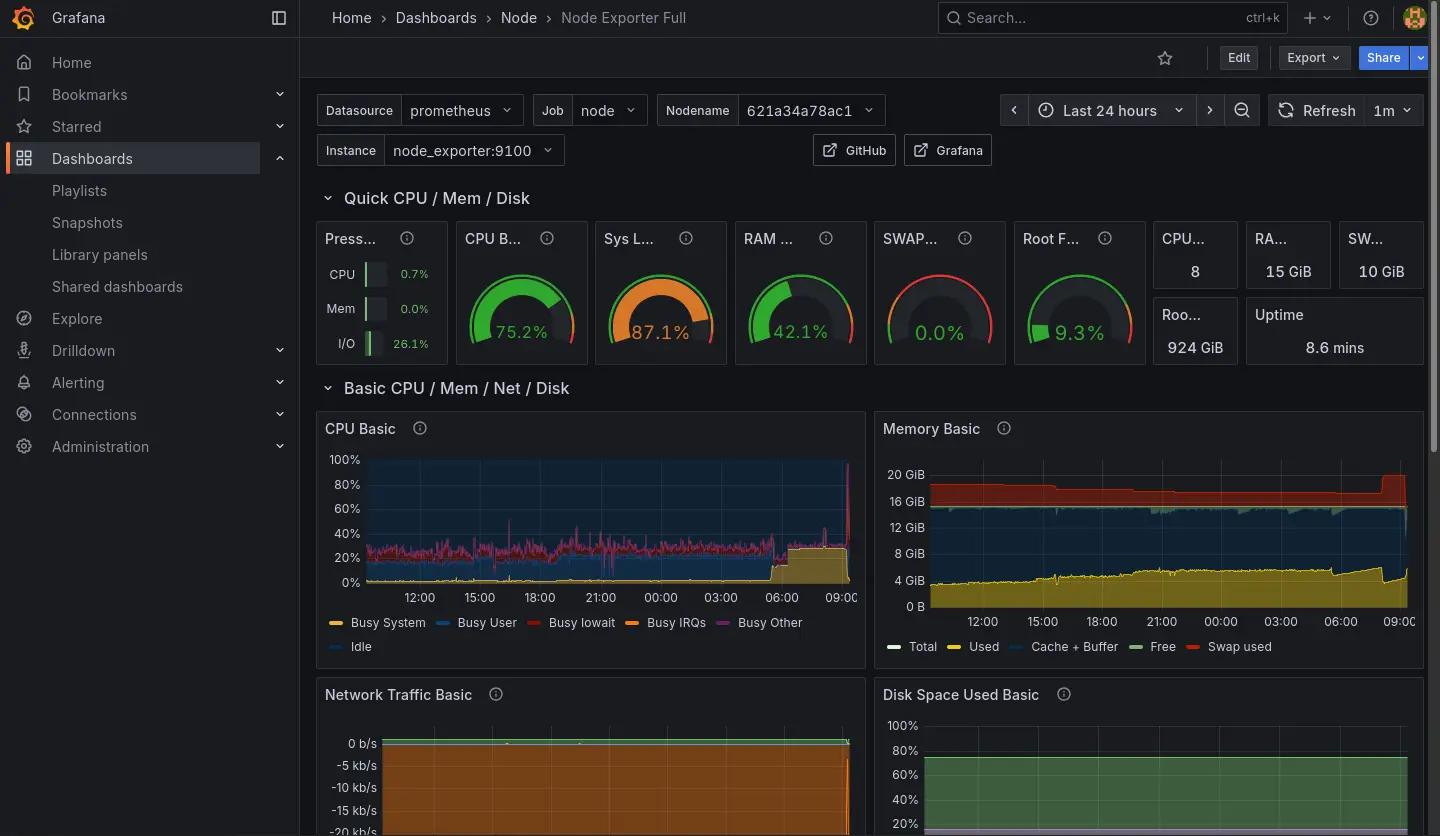Open the help question mark icon

(x=1371, y=18)
